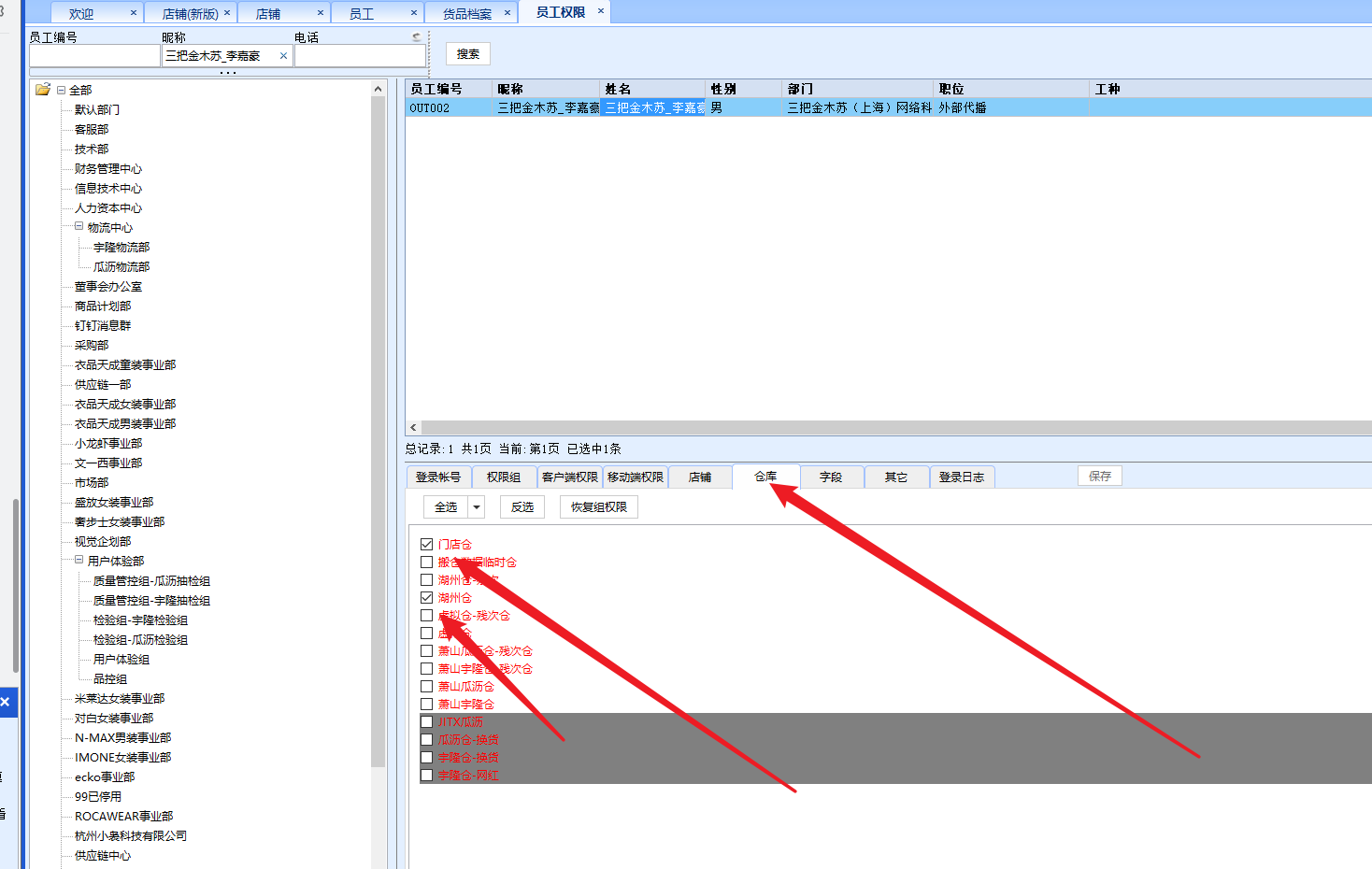Clear the 昵称 field with its X icon
Screen dimensions: 1372x869
(x=283, y=56)
